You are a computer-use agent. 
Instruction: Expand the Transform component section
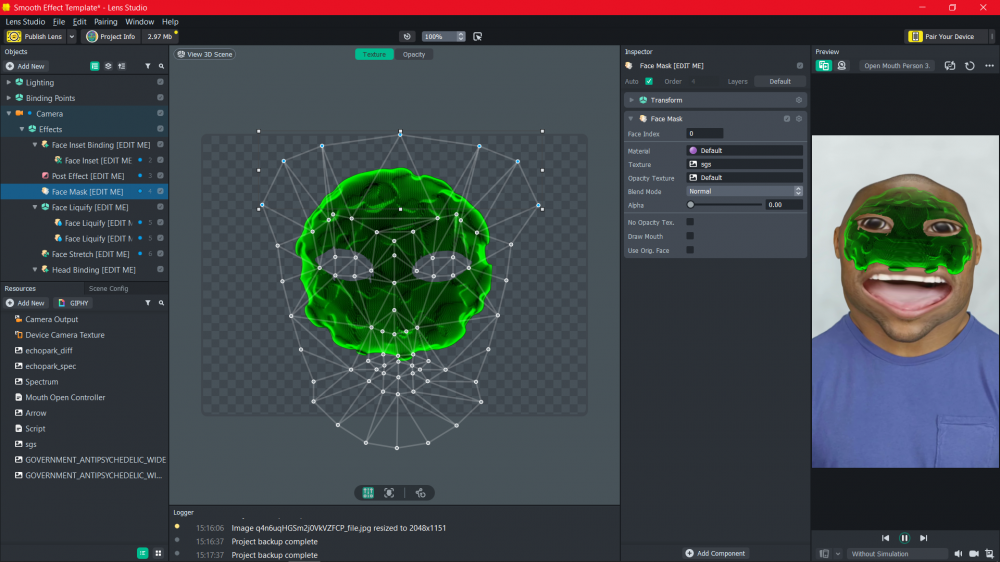[632, 100]
